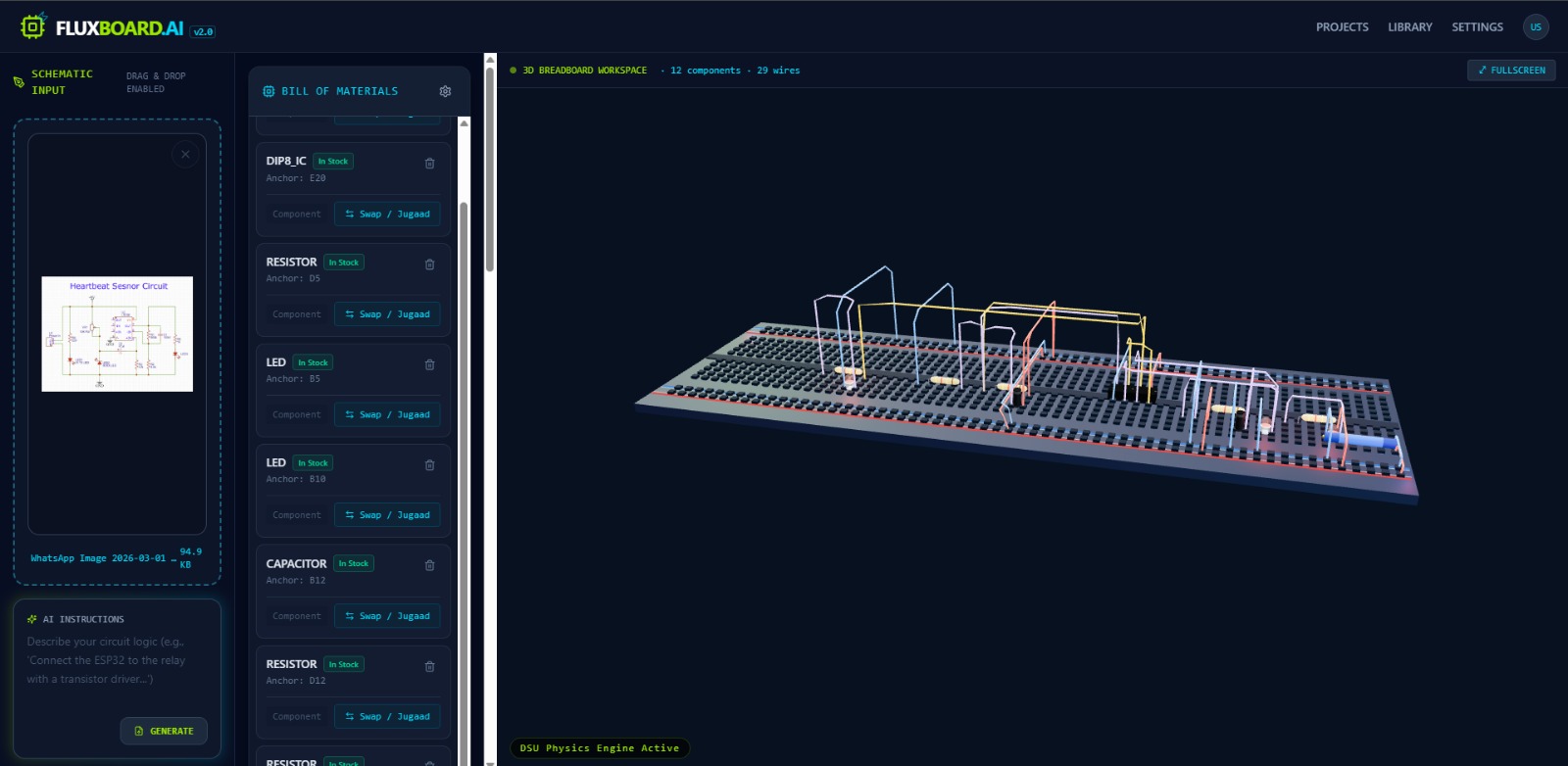Click the Heartbeat Sensor Circuit thumbnail

pos(118,334)
